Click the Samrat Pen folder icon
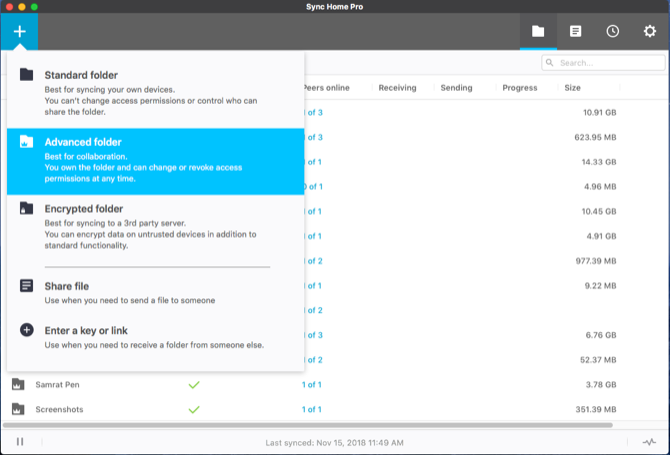 click(x=18, y=384)
